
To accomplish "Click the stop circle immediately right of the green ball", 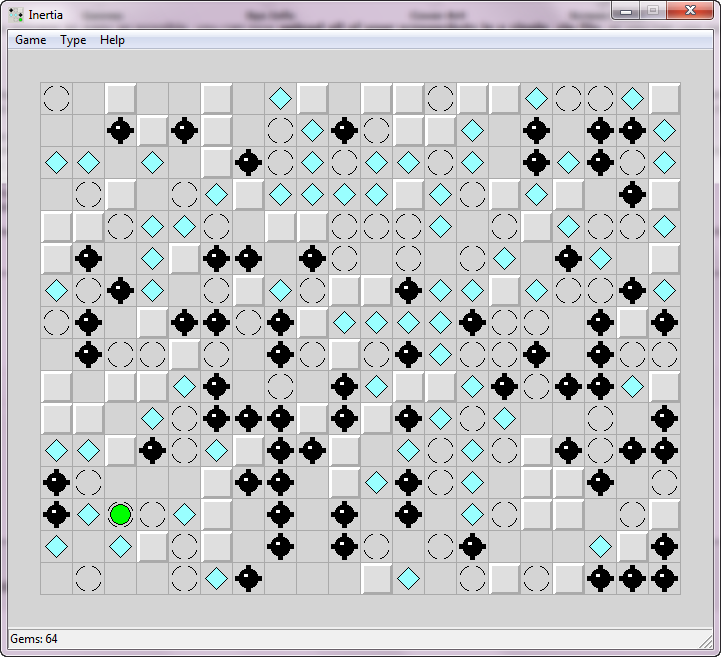I will click(153, 514).
